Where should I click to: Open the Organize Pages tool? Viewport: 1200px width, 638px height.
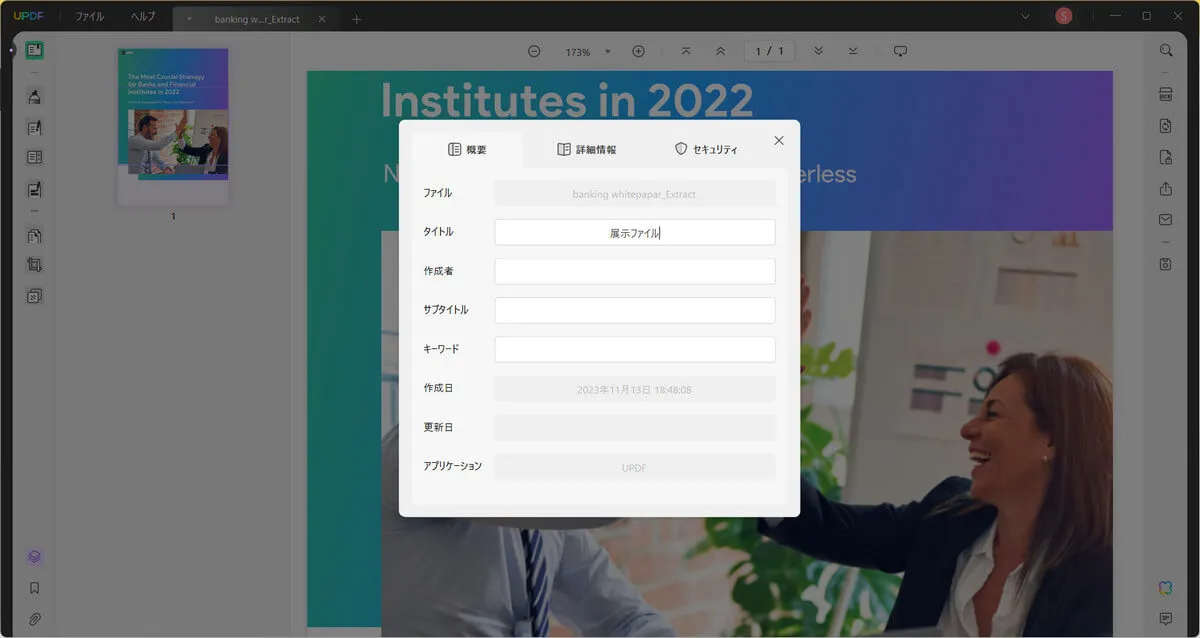(x=34, y=236)
